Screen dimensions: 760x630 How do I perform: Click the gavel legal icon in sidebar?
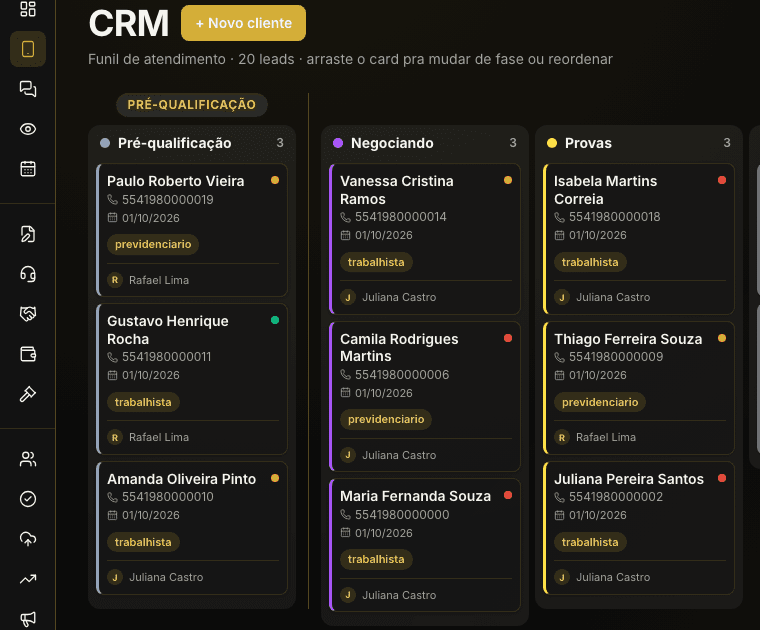28,394
